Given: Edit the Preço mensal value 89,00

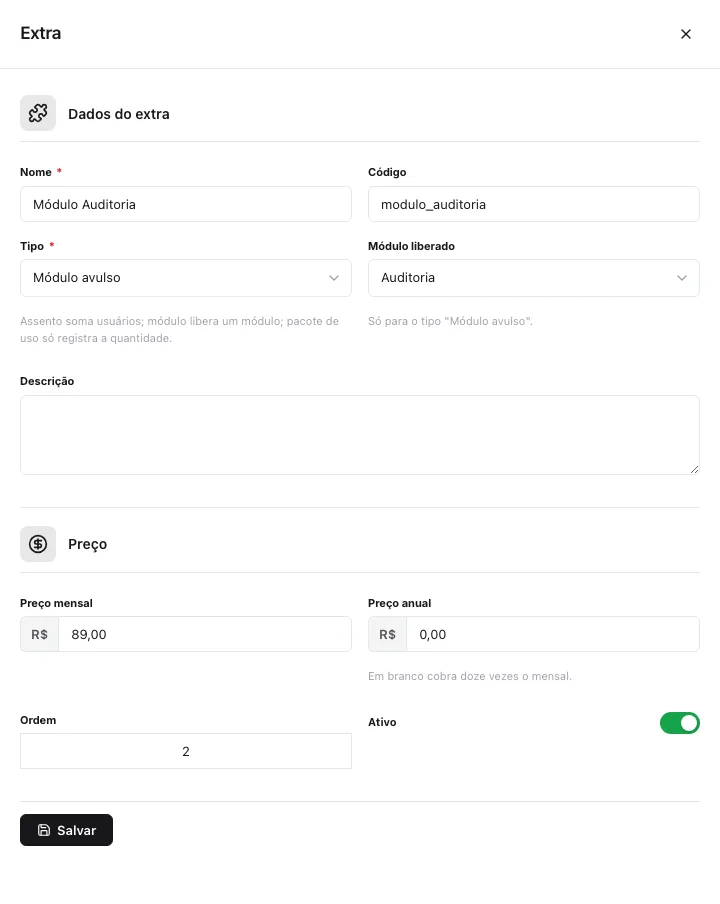Looking at the screenshot, I should [205, 634].
